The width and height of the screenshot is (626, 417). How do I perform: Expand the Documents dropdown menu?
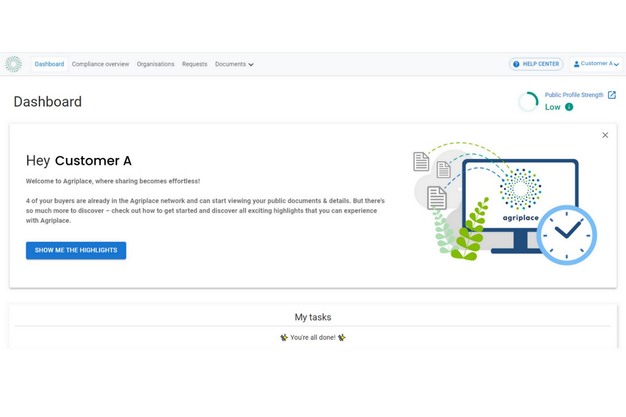coord(231,64)
